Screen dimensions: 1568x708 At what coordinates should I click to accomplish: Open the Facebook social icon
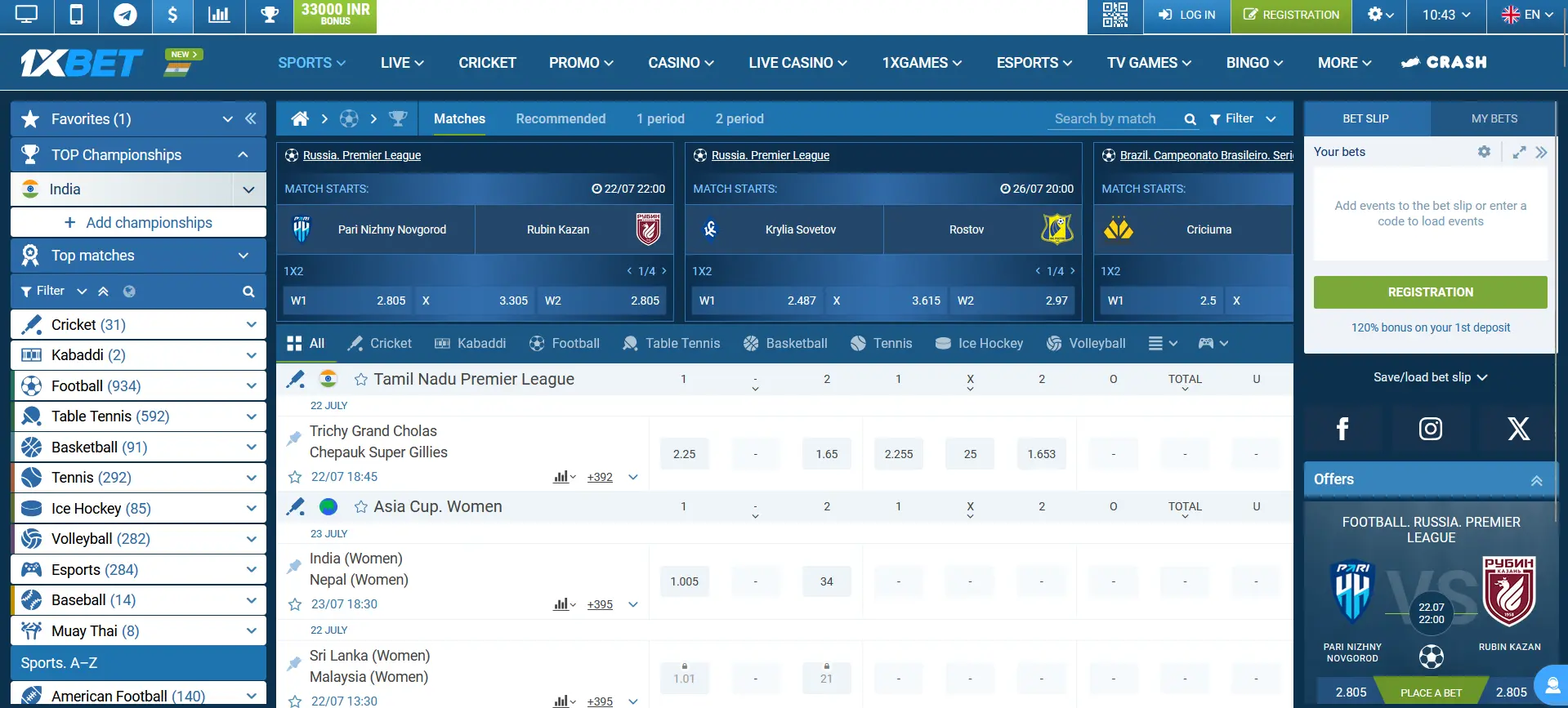(x=1342, y=429)
